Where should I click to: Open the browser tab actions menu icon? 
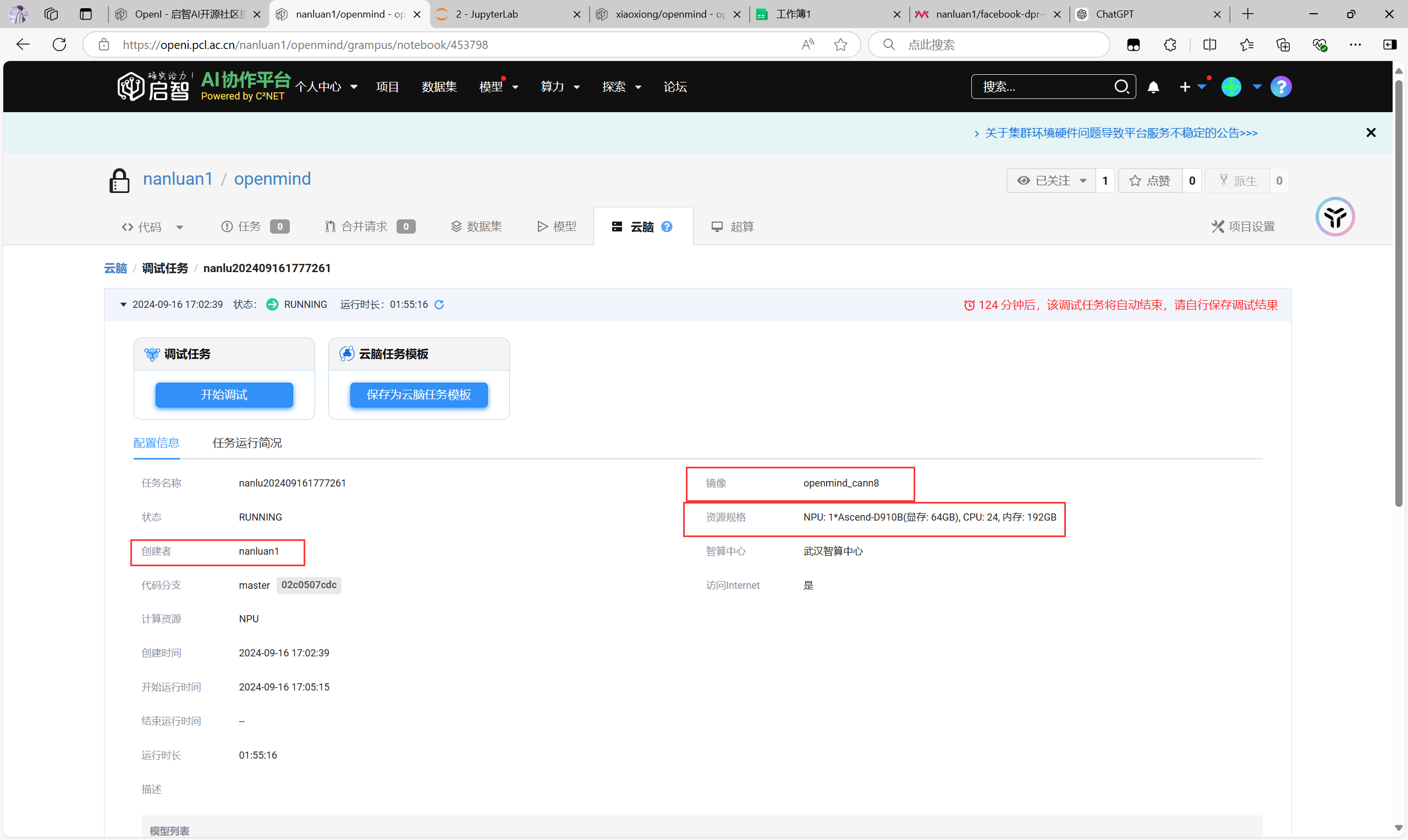point(85,14)
